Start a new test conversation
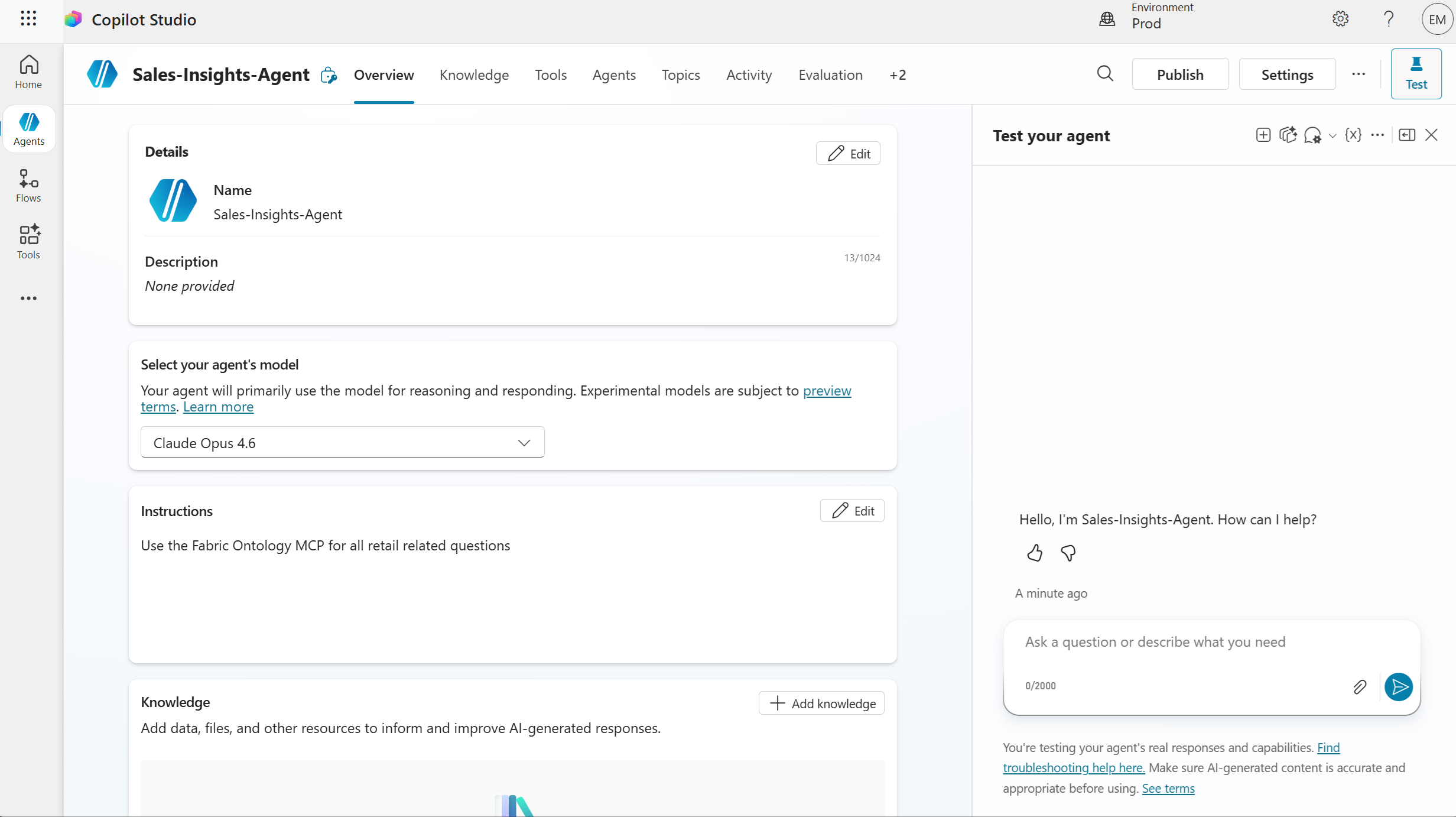The width and height of the screenshot is (1456, 817). click(1263, 135)
